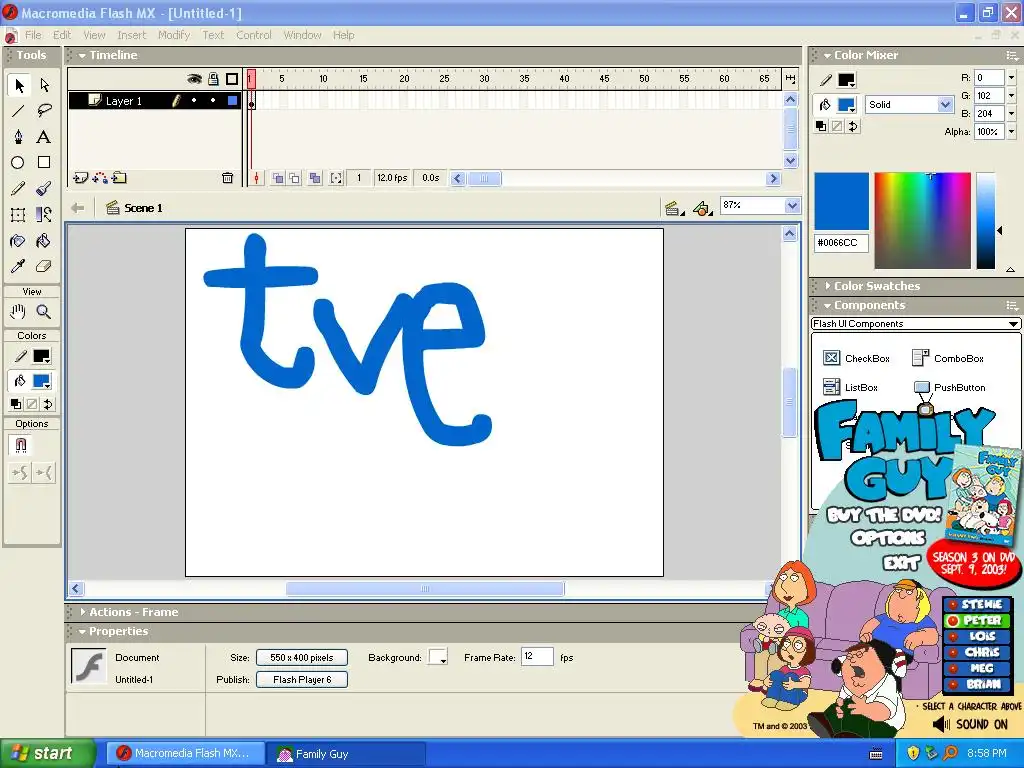Toggle show all layers as outlines
The width and height of the screenshot is (1024, 768).
232,79
